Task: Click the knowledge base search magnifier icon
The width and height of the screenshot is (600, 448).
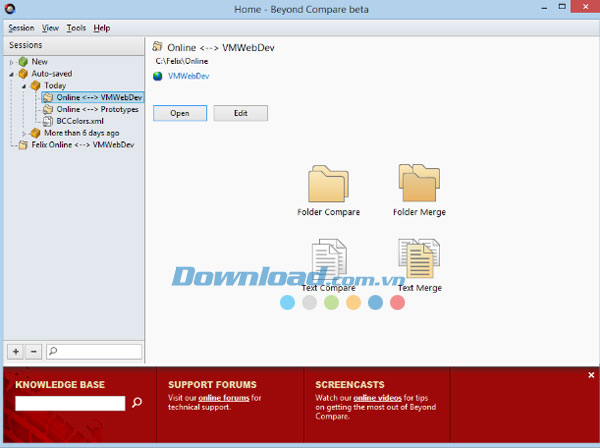Action: [x=137, y=403]
